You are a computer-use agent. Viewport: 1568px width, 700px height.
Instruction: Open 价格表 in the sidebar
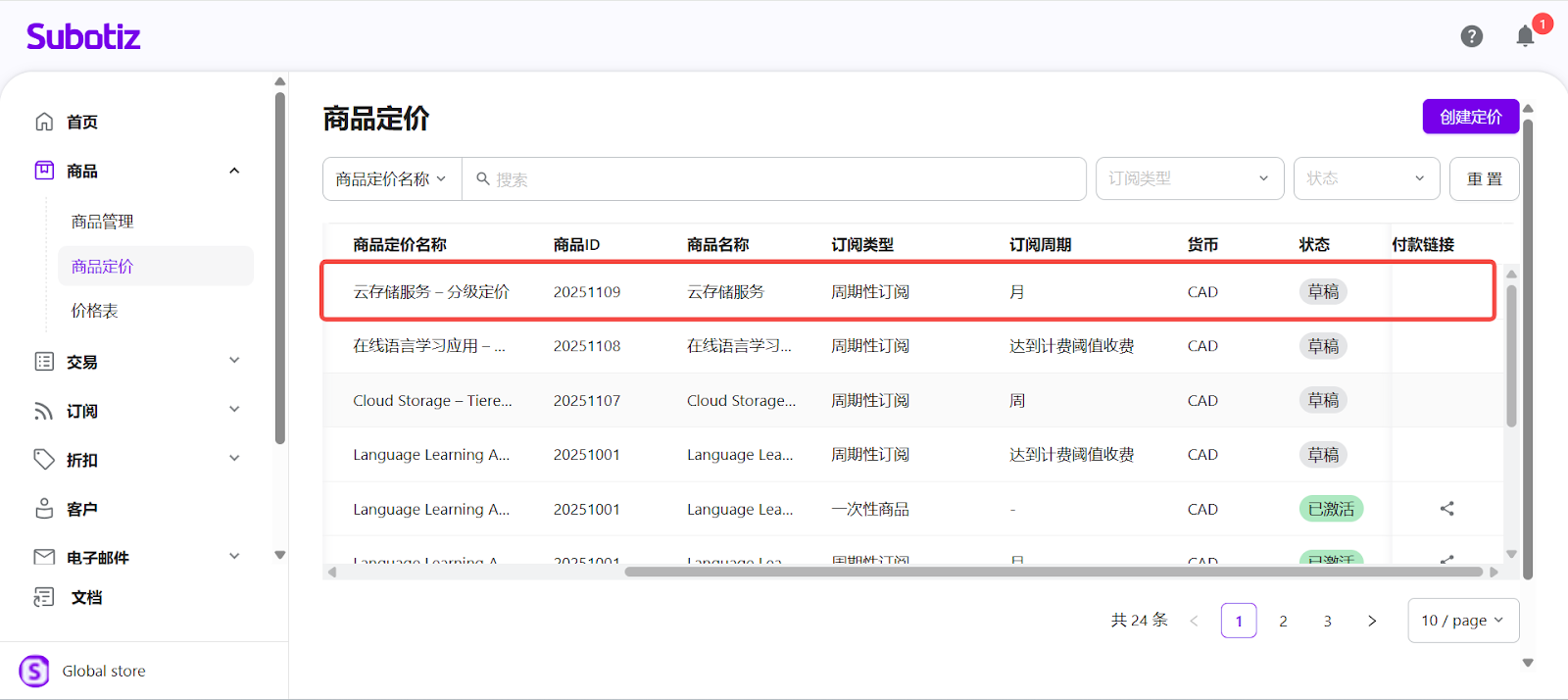point(94,311)
